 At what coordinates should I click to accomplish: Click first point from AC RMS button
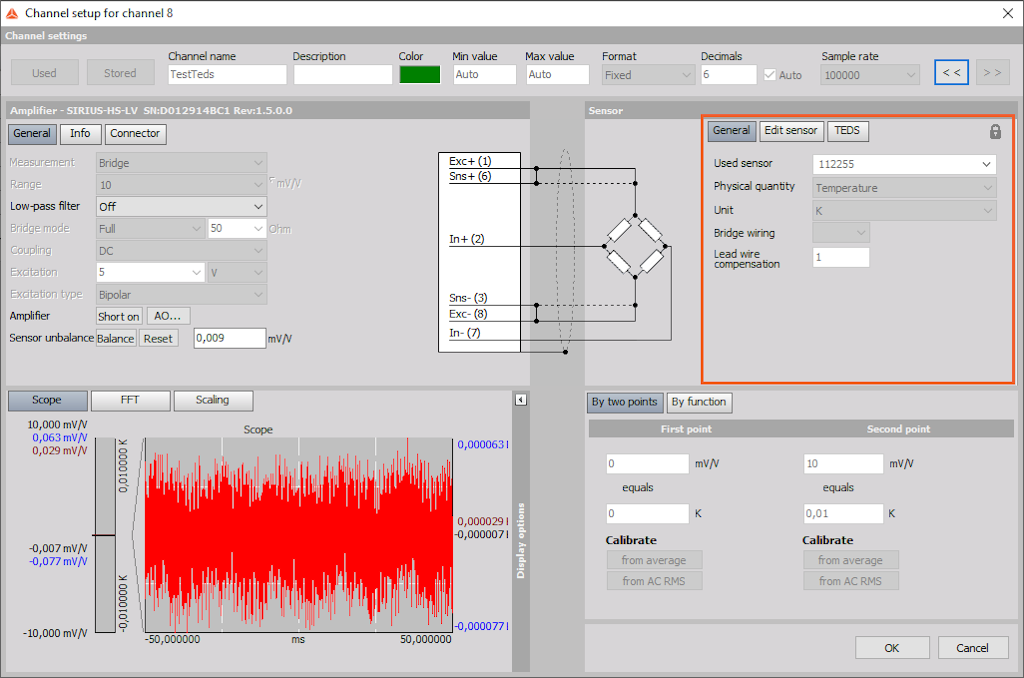(x=654, y=581)
